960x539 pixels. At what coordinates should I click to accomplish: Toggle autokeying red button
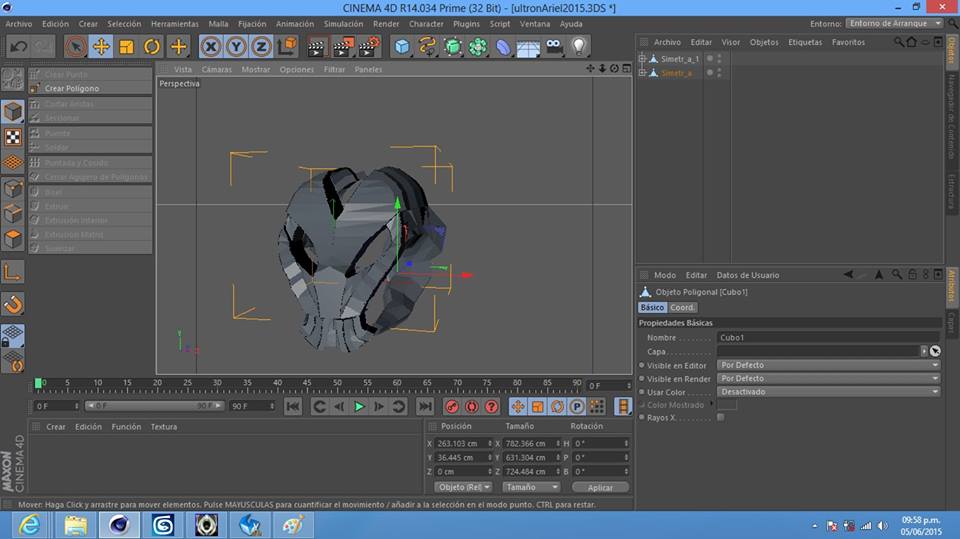pyautogui.click(x=471, y=406)
